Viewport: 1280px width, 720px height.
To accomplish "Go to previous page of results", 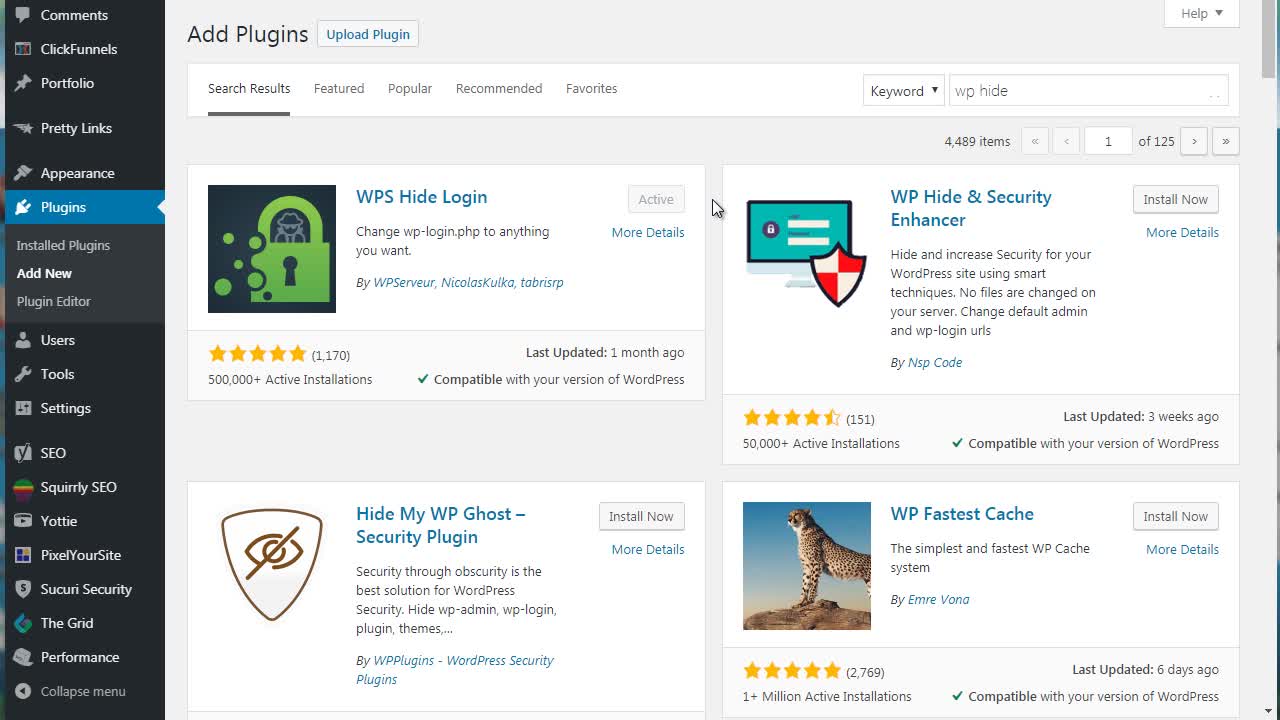I will click(x=1066, y=141).
